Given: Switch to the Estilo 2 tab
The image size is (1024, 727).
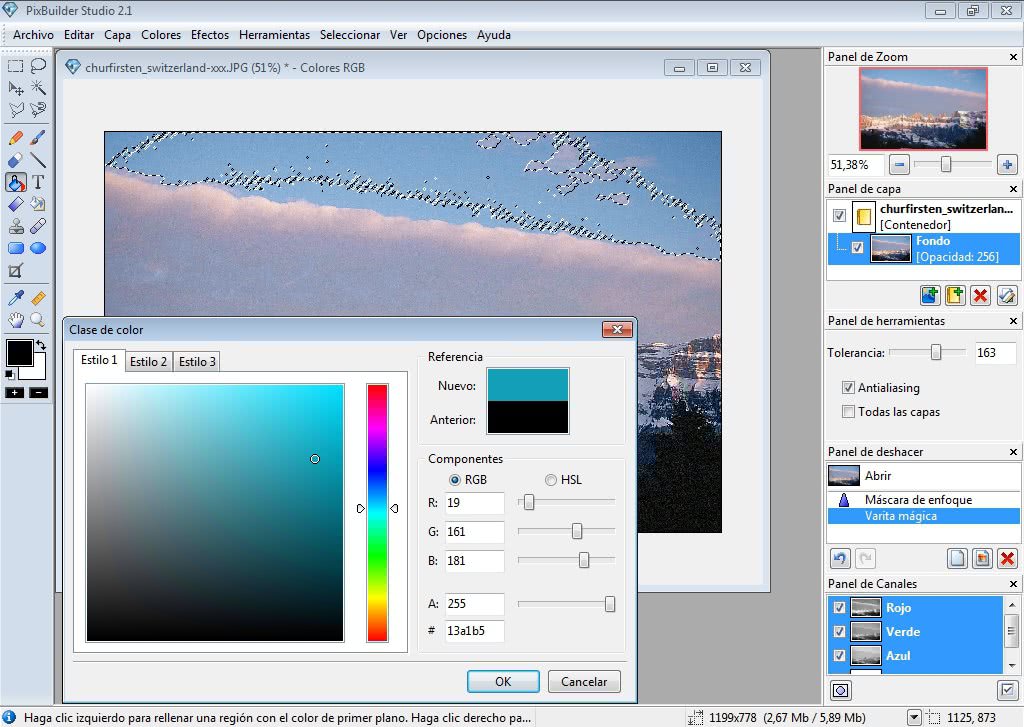Looking at the screenshot, I should pyautogui.click(x=148, y=362).
